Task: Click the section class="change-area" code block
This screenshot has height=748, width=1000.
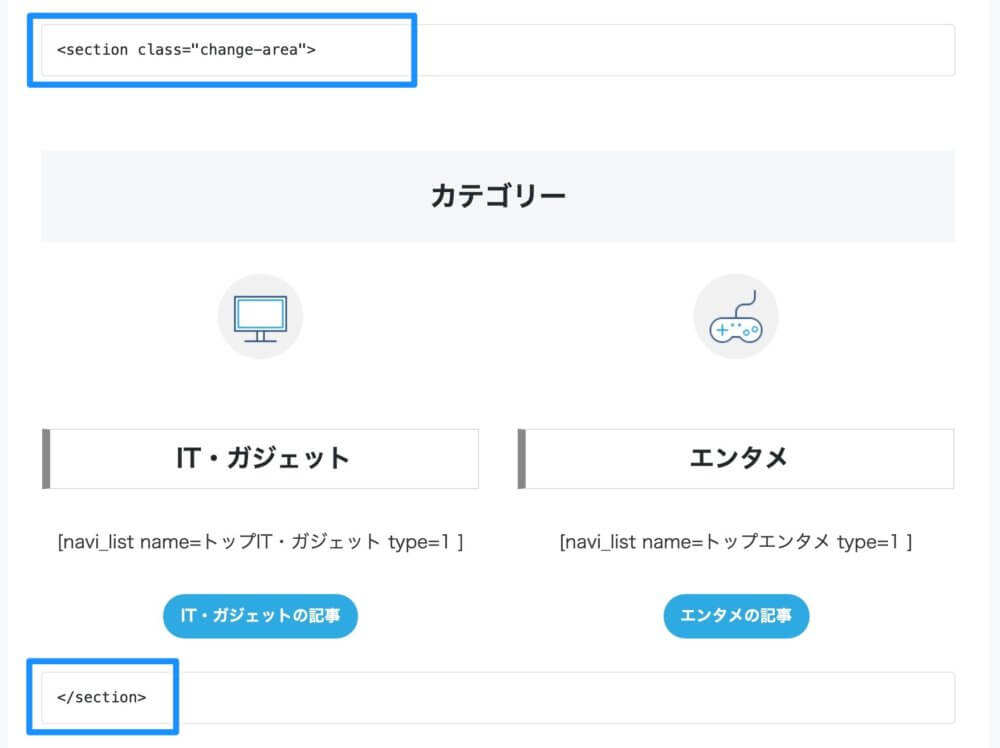Action: pos(498,50)
